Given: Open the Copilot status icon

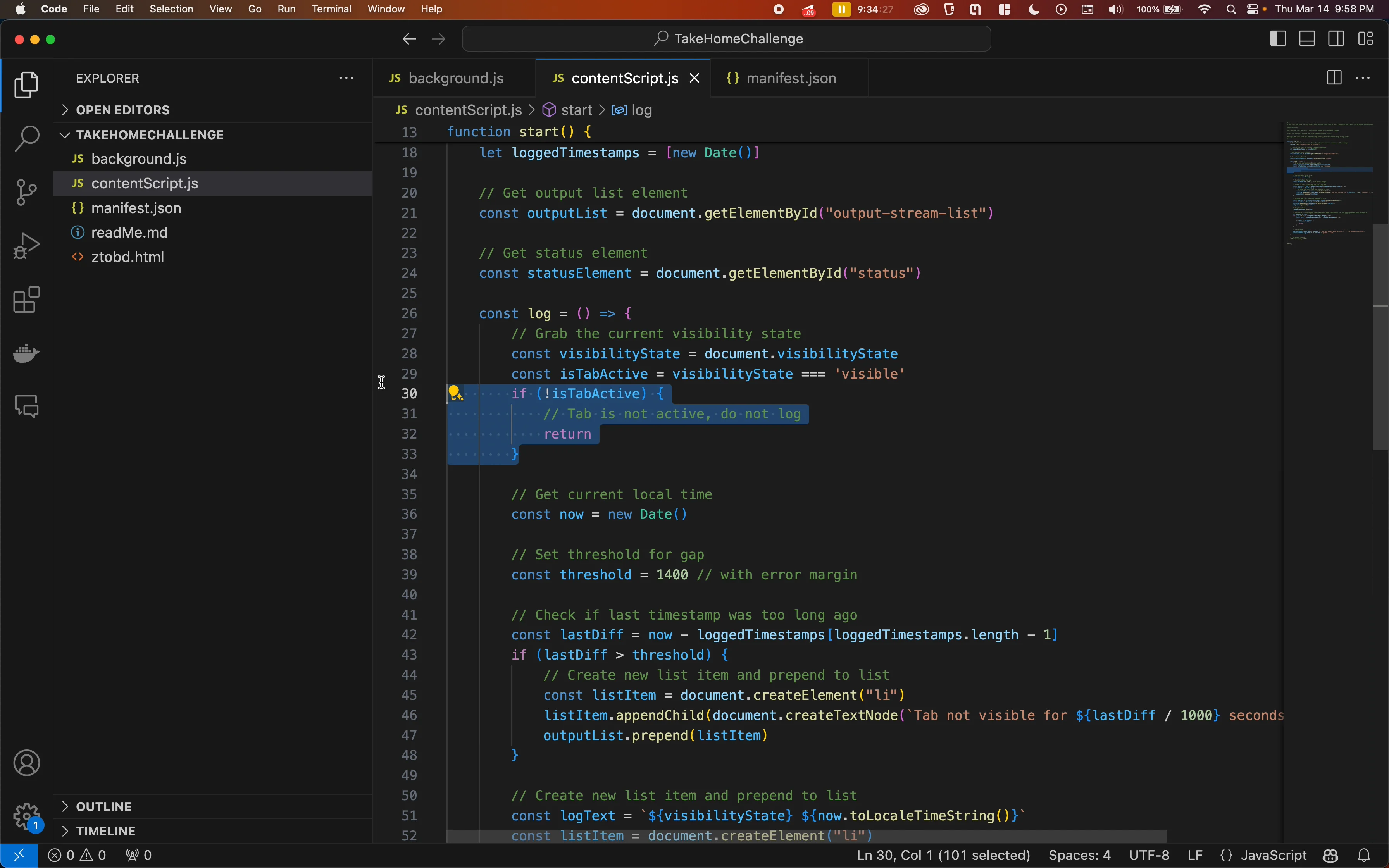Looking at the screenshot, I should [x=1330, y=855].
